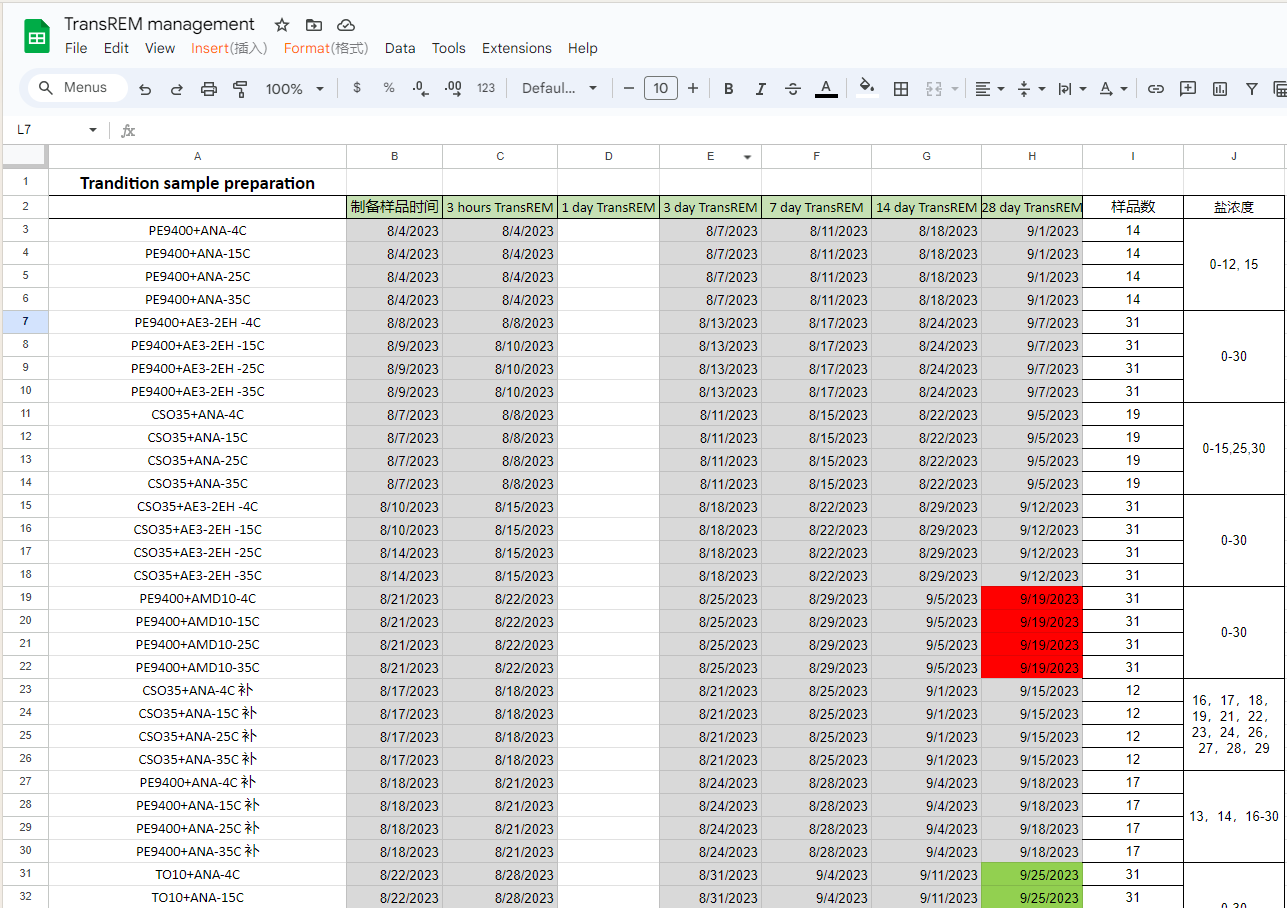Click the undo icon
1287x908 pixels.
[145, 89]
